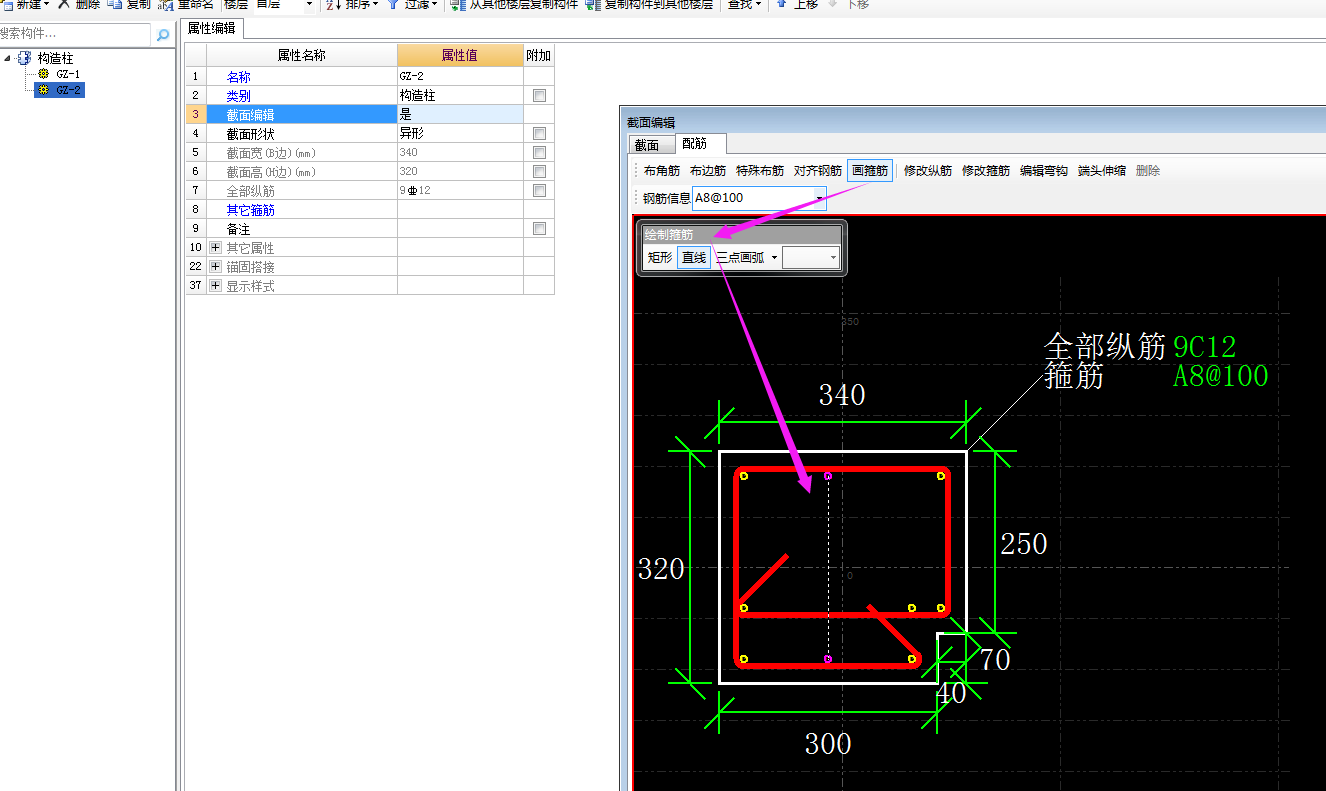1326x791 pixels.
Task: Toggle the 附加 checkbox for 截面形状 row
Action: 539,133
